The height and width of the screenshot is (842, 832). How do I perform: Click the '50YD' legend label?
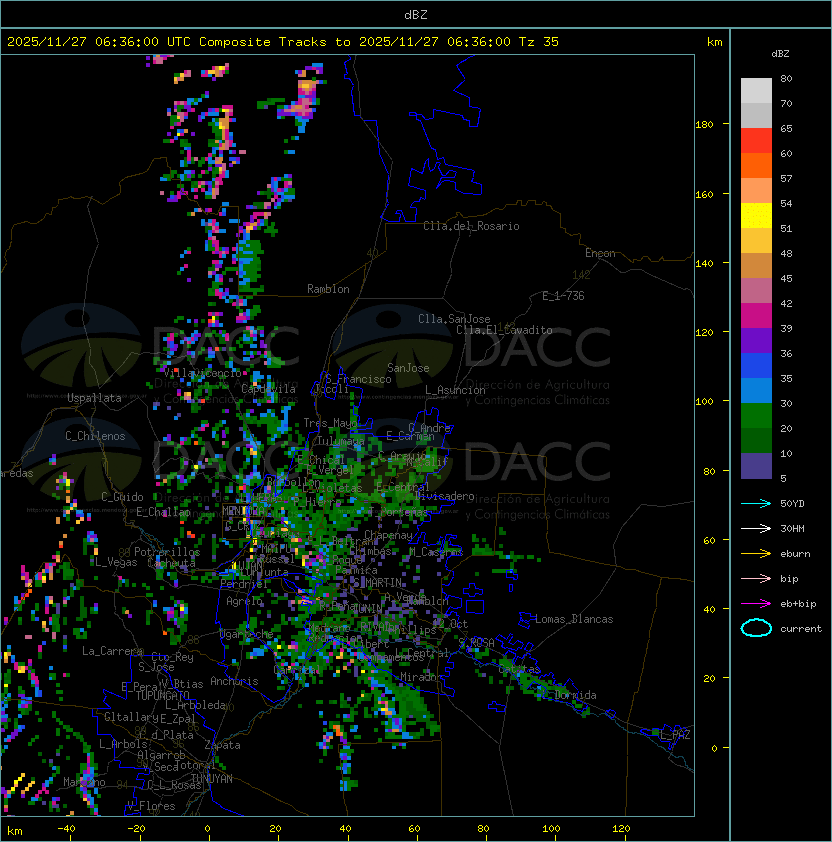coord(792,504)
